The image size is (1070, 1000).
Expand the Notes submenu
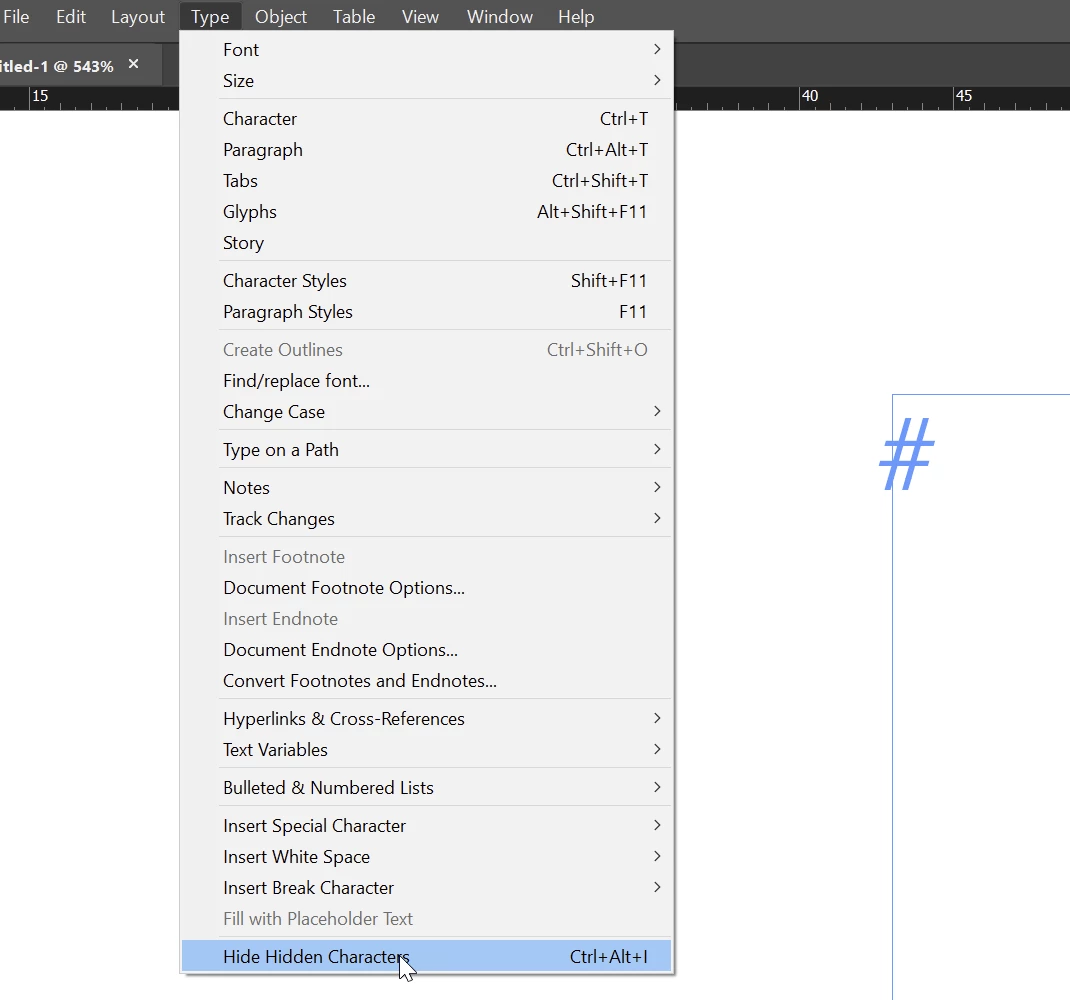coord(426,487)
